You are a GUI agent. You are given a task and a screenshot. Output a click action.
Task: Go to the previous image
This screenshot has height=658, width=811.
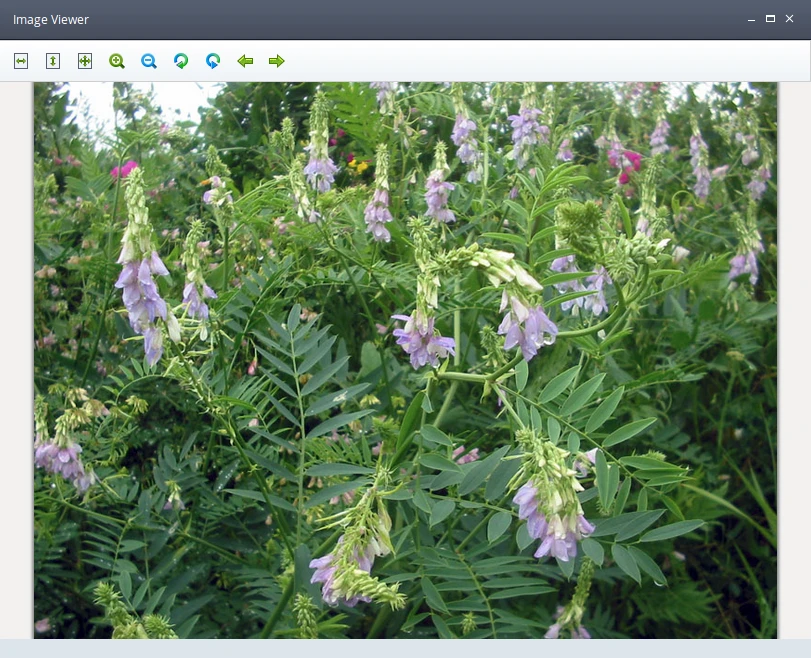(244, 61)
